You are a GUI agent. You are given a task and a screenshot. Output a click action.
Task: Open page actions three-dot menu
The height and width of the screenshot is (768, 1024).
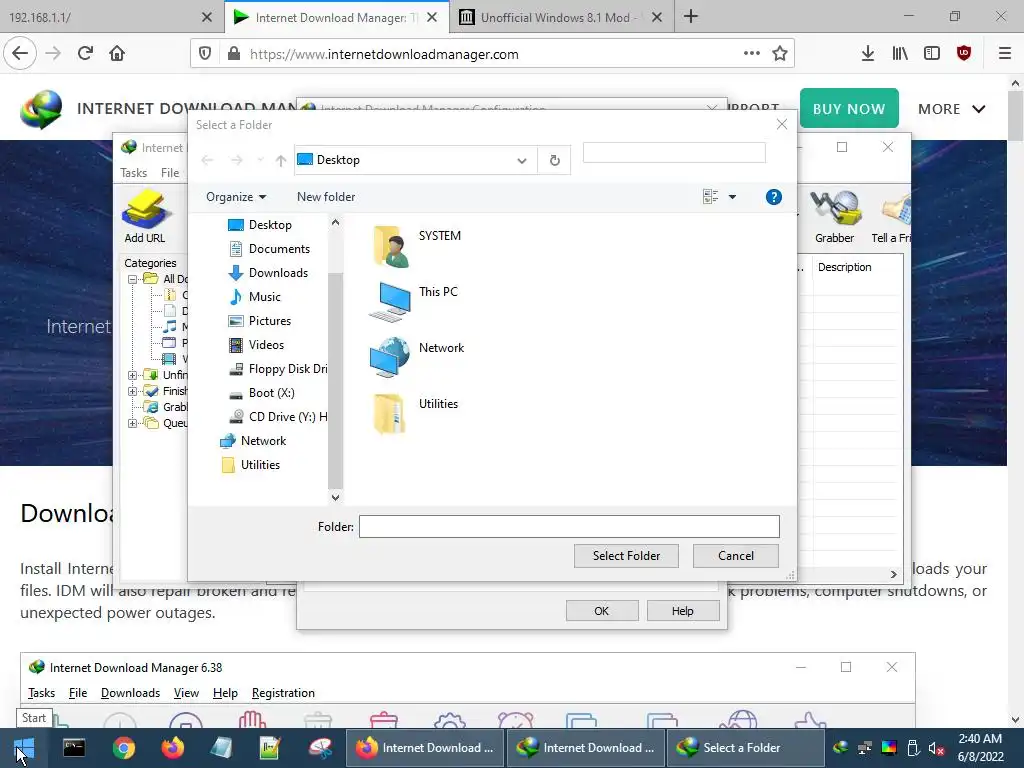[752, 54]
